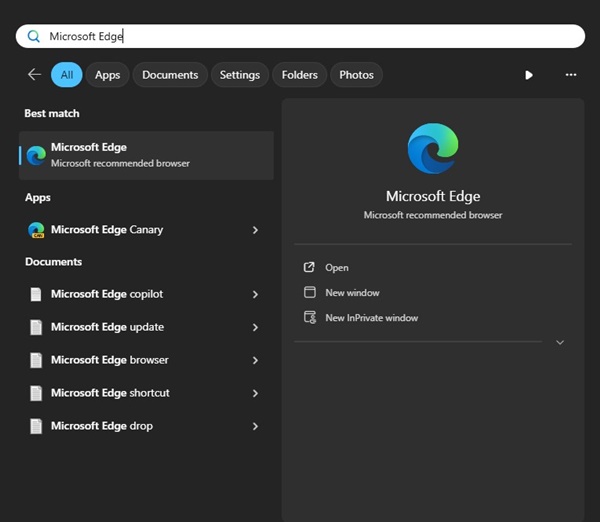Select Microsoft Edge best match result
Screen dimensions: 600x522
point(146,155)
